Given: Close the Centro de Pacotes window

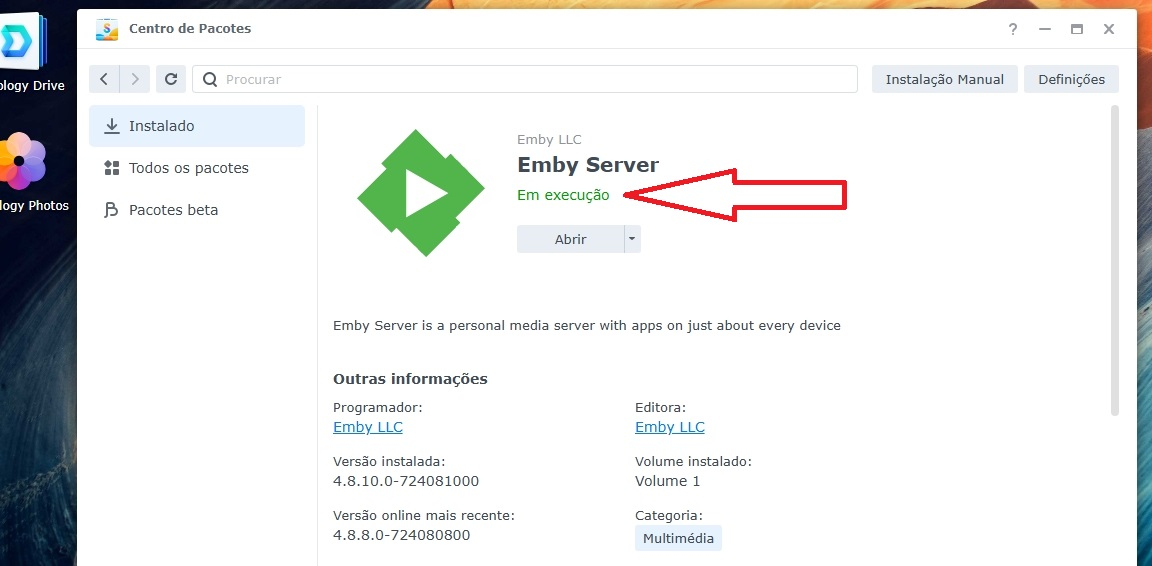Looking at the screenshot, I should (1109, 29).
